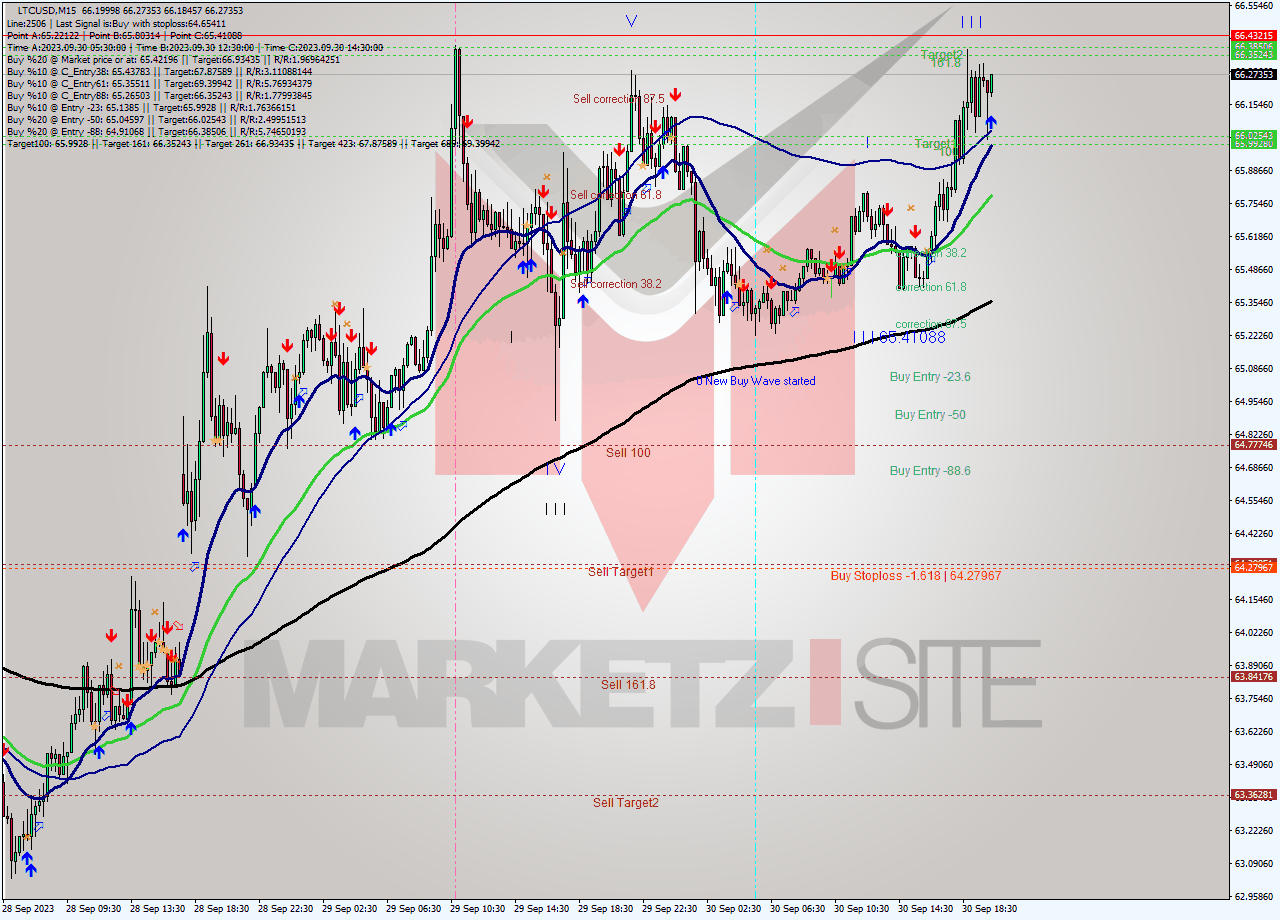Click the 'Sell correction 38.2' label

pos(617,284)
